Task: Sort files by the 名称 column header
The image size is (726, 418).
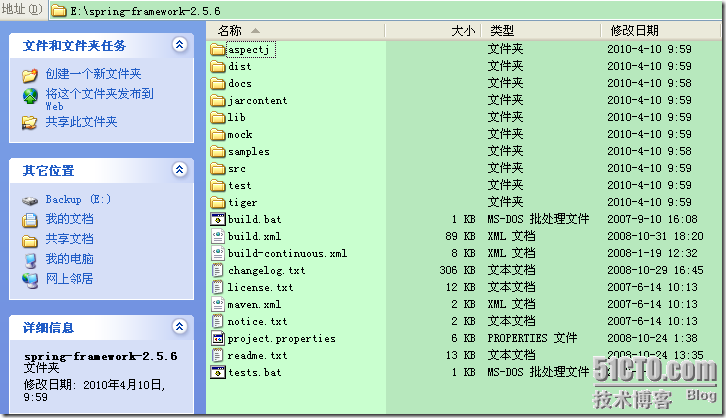Action: pyautogui.click(x=295, y=31)
